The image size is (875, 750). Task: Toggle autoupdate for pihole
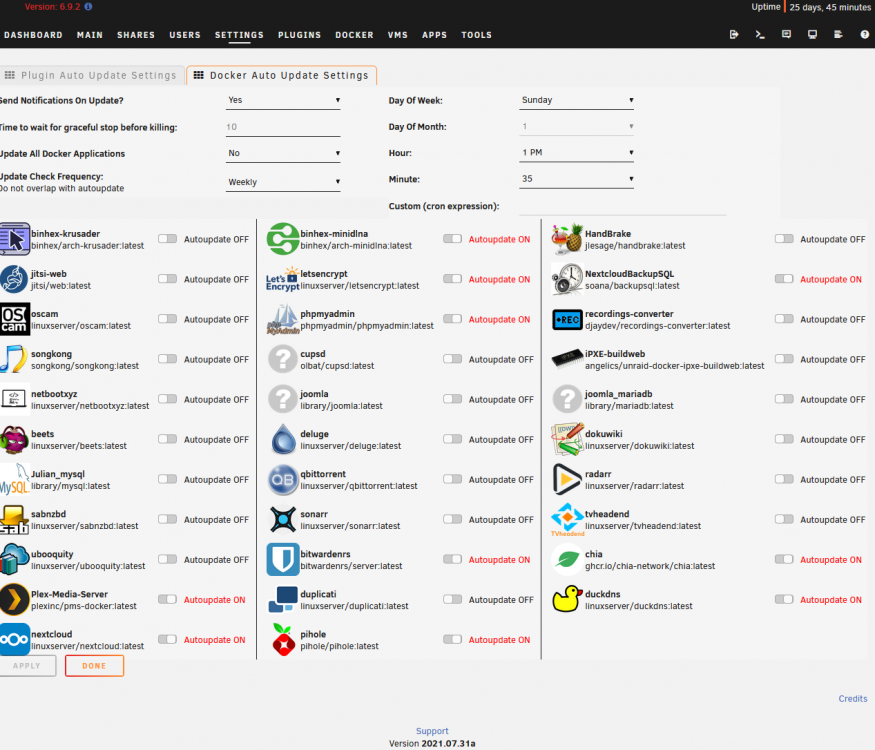(453, 640)
